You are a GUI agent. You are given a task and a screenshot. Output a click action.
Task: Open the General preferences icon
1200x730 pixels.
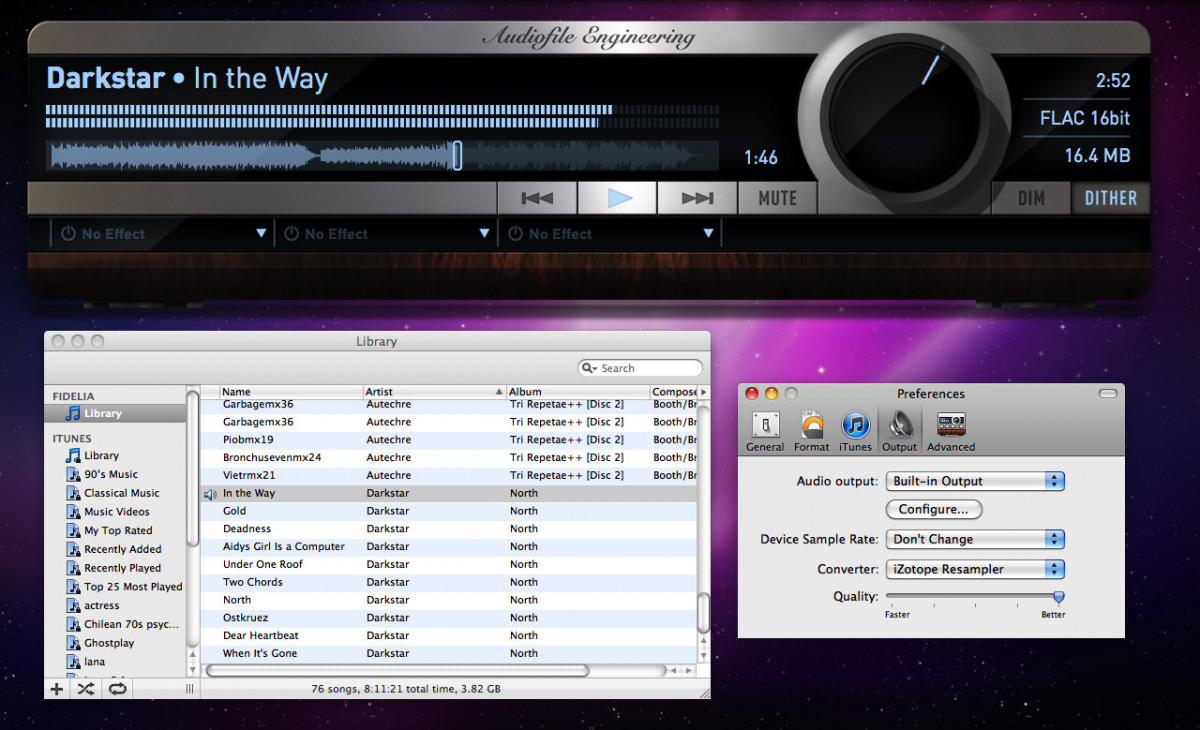point(765,431)
